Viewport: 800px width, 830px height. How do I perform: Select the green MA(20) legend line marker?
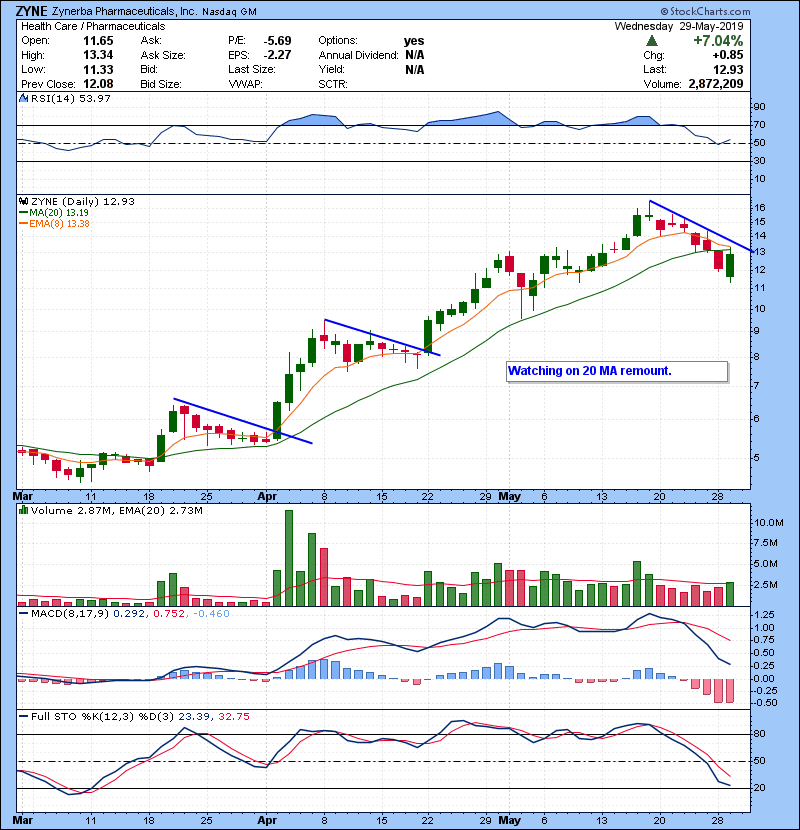coord(24,212)
